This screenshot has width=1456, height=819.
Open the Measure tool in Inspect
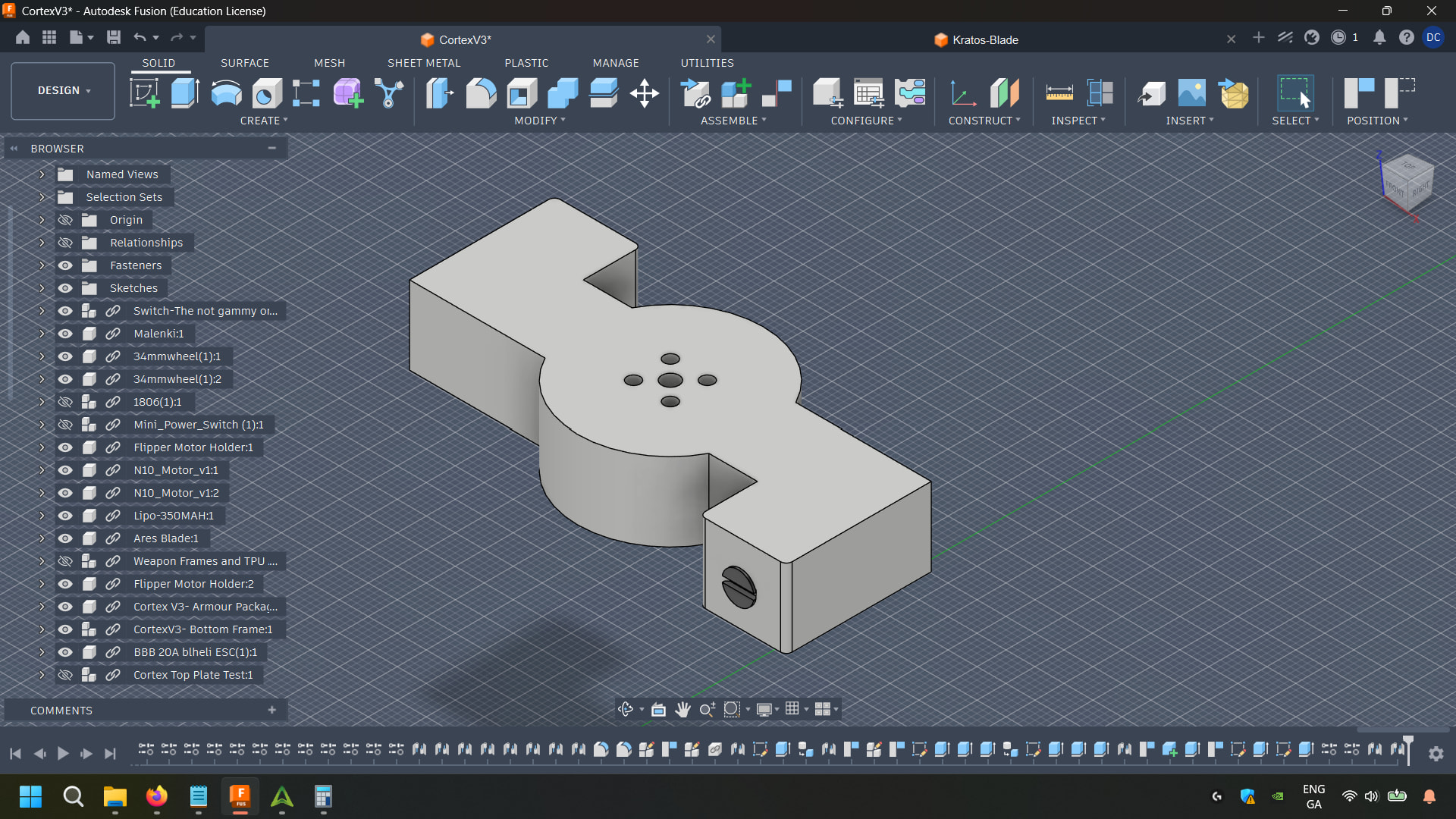1059,93
